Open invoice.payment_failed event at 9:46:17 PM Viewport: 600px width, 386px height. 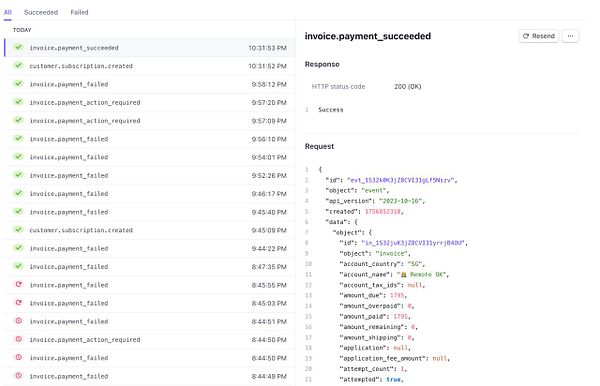(150, 194)
